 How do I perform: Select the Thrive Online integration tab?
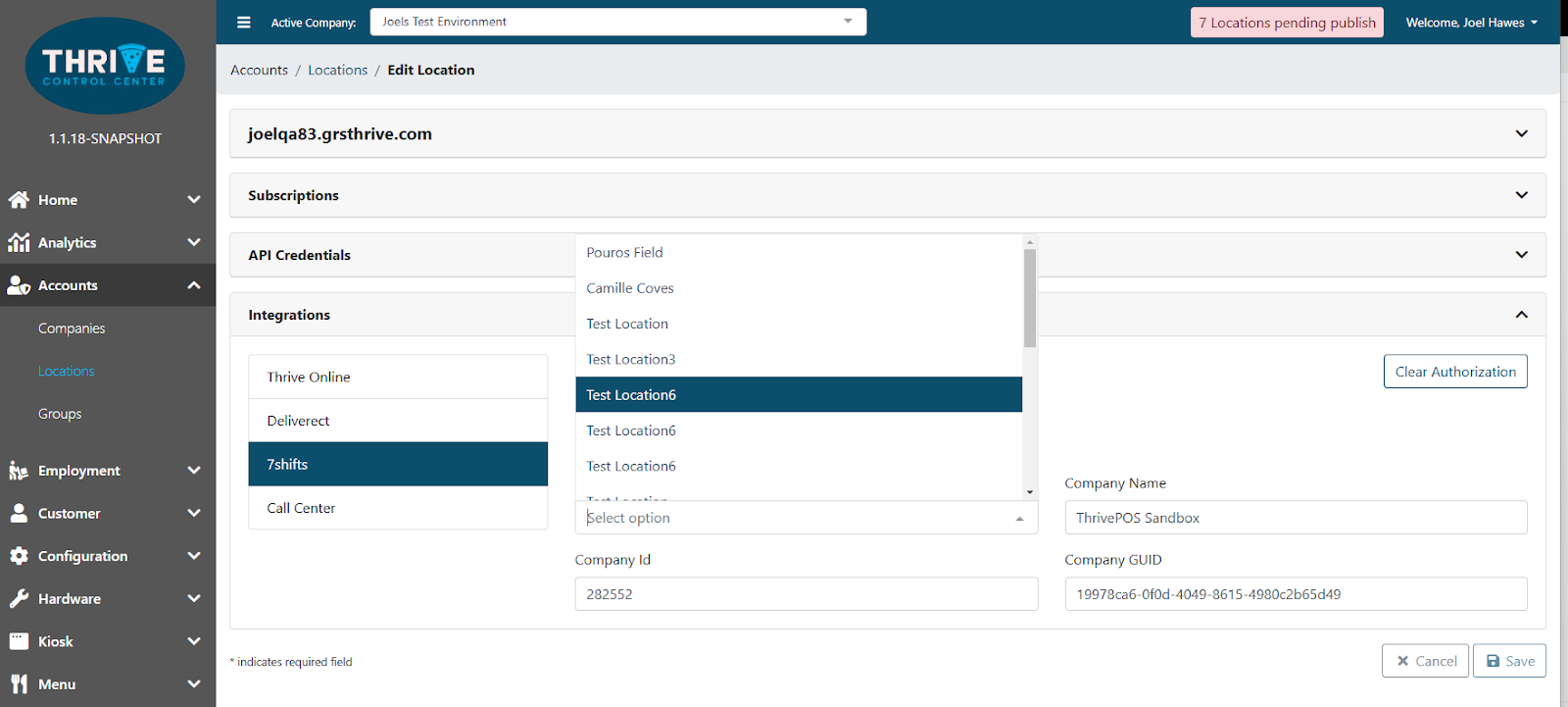point(398,377)
